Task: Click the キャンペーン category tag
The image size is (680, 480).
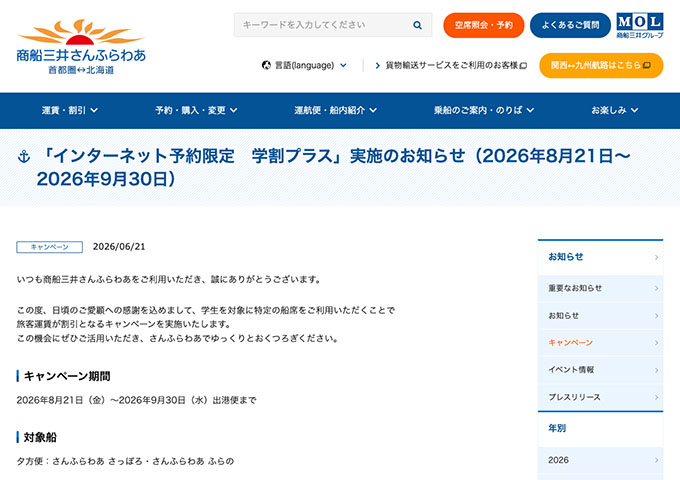Action: tap(49, 247)
